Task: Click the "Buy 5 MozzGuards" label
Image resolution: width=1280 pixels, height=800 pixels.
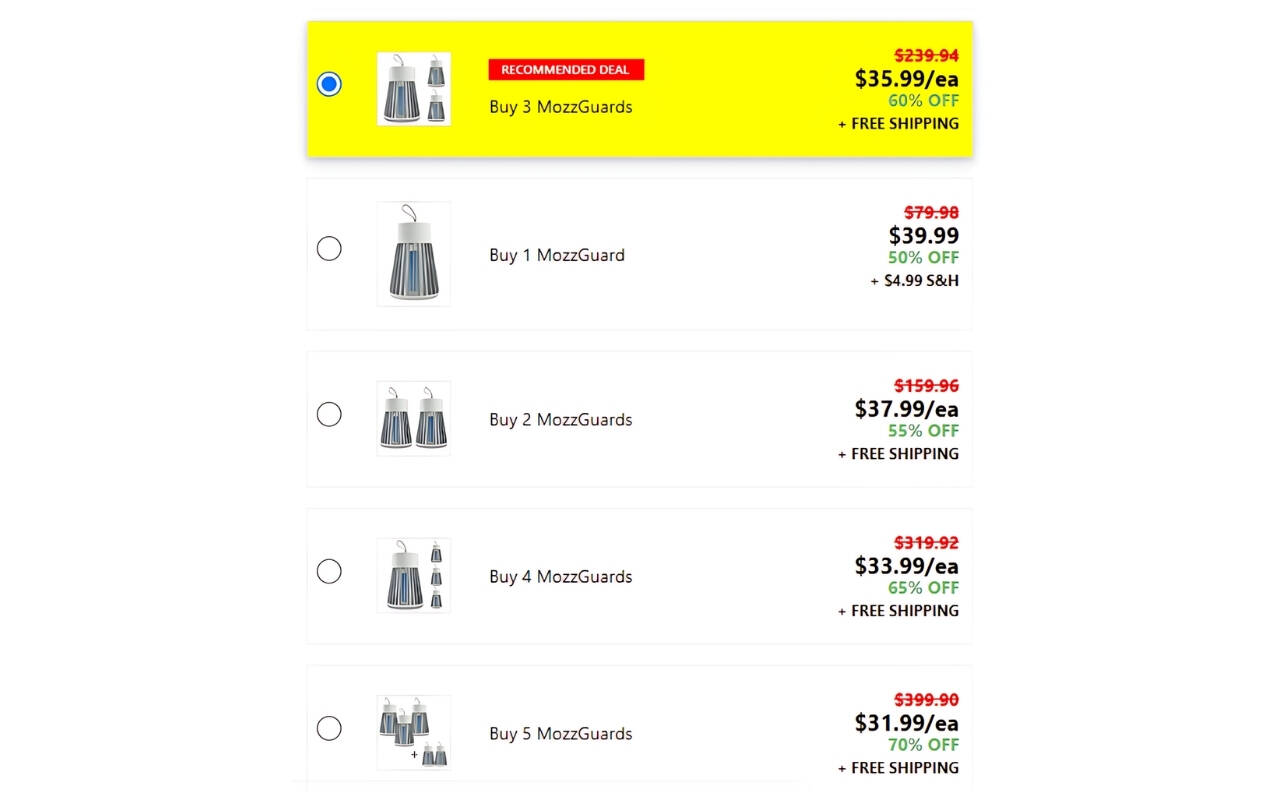Action: [561, 734]
